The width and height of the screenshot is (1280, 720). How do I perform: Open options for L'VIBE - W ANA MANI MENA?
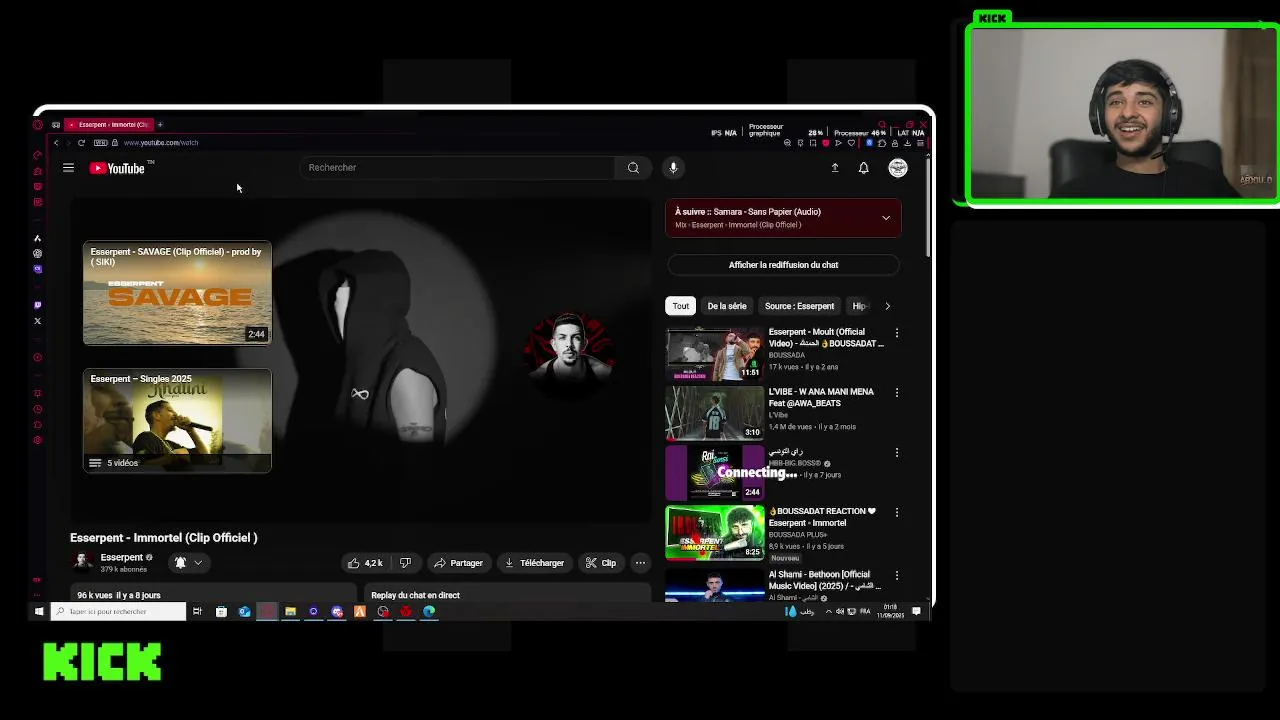point(896,393)
